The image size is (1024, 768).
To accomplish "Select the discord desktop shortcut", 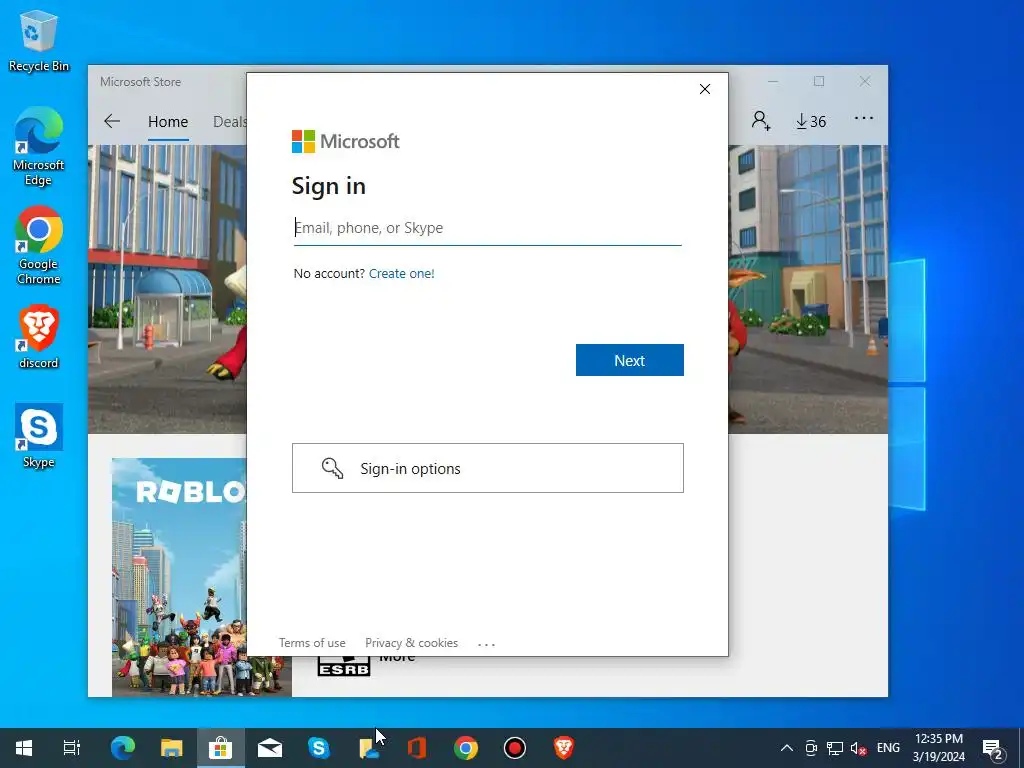I will (x=39, y=337).
